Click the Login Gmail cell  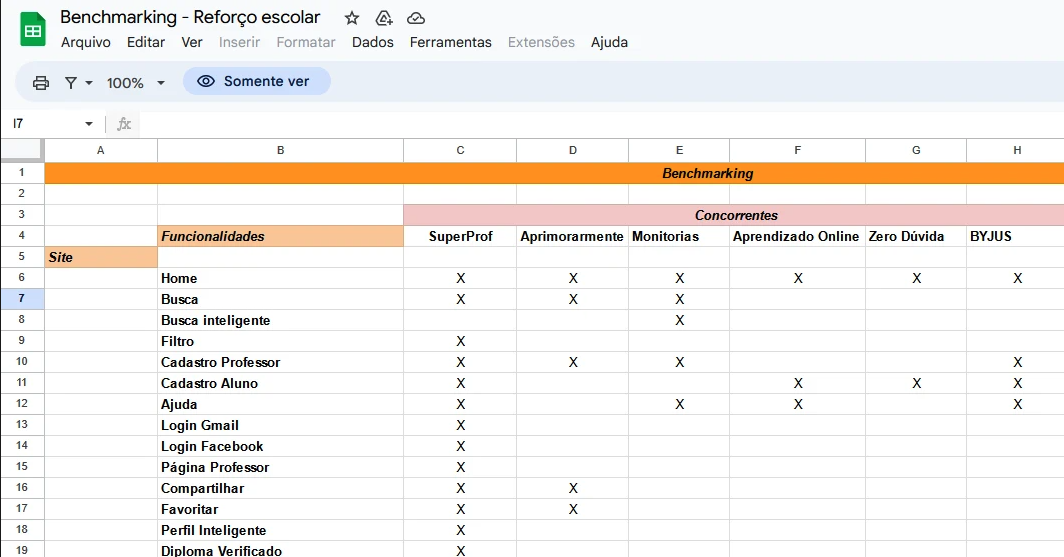click(280, 425)
